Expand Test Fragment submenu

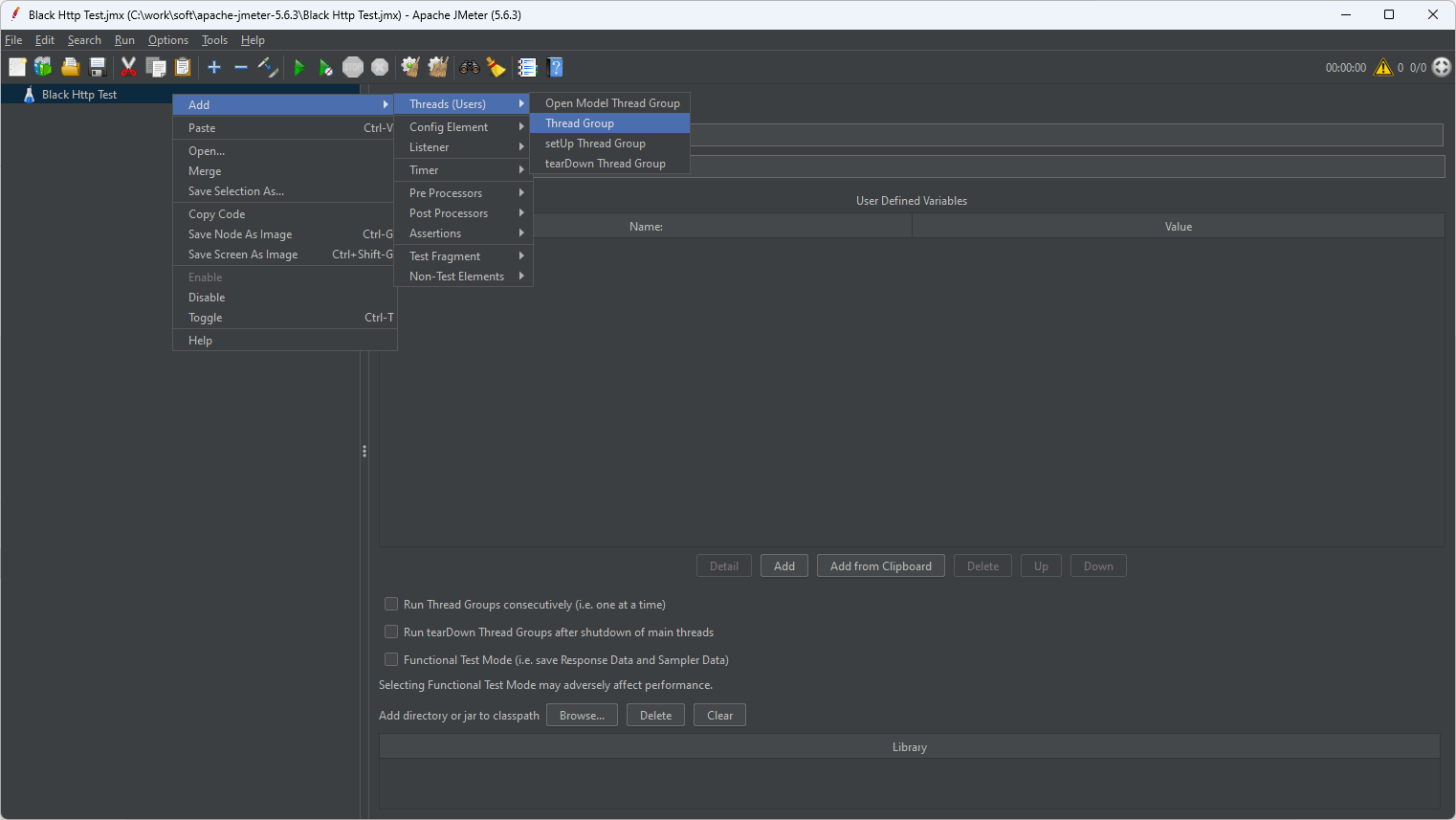(463, 255)
